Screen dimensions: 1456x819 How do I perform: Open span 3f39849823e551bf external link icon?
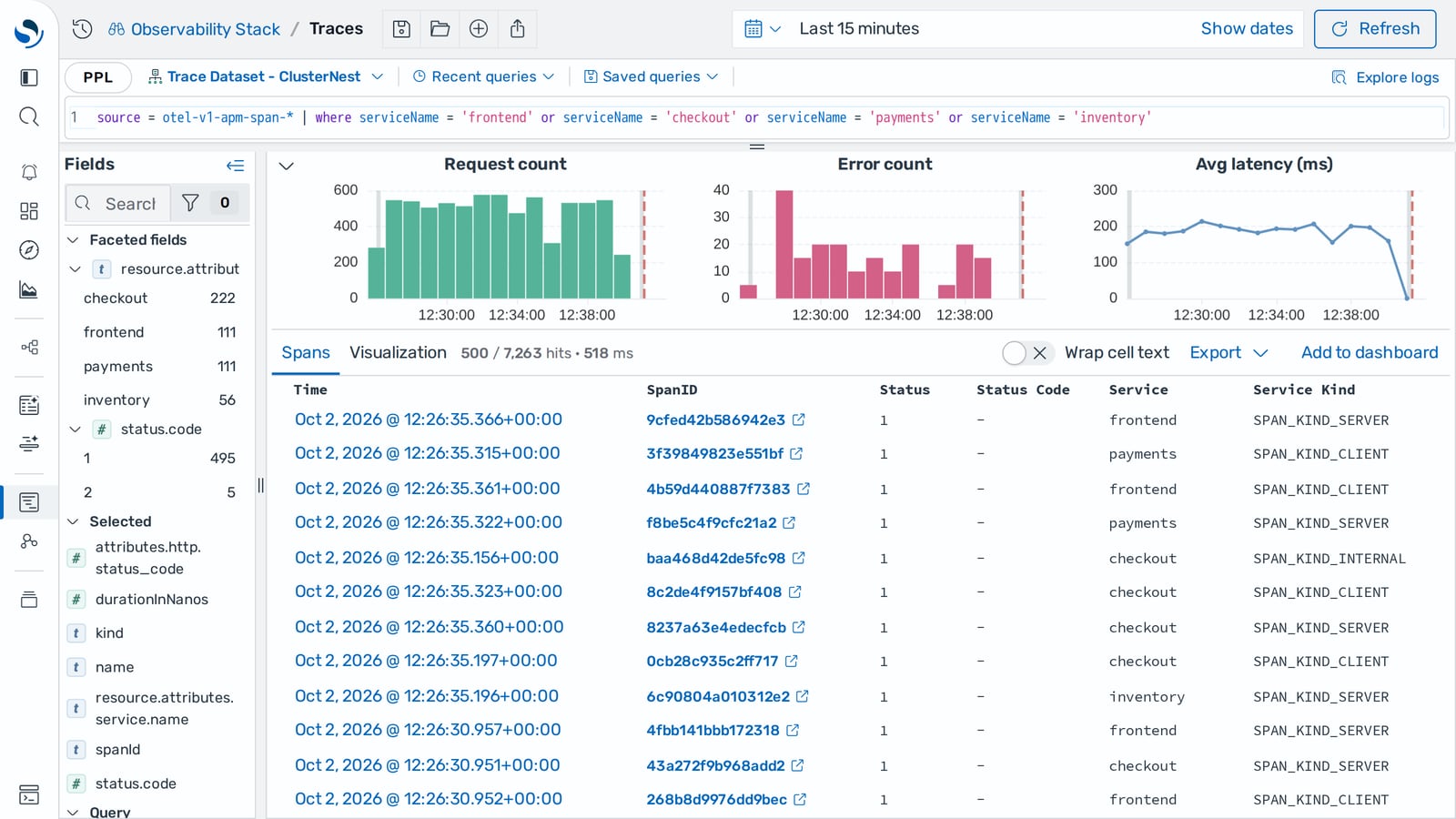(x=796, y=453)
